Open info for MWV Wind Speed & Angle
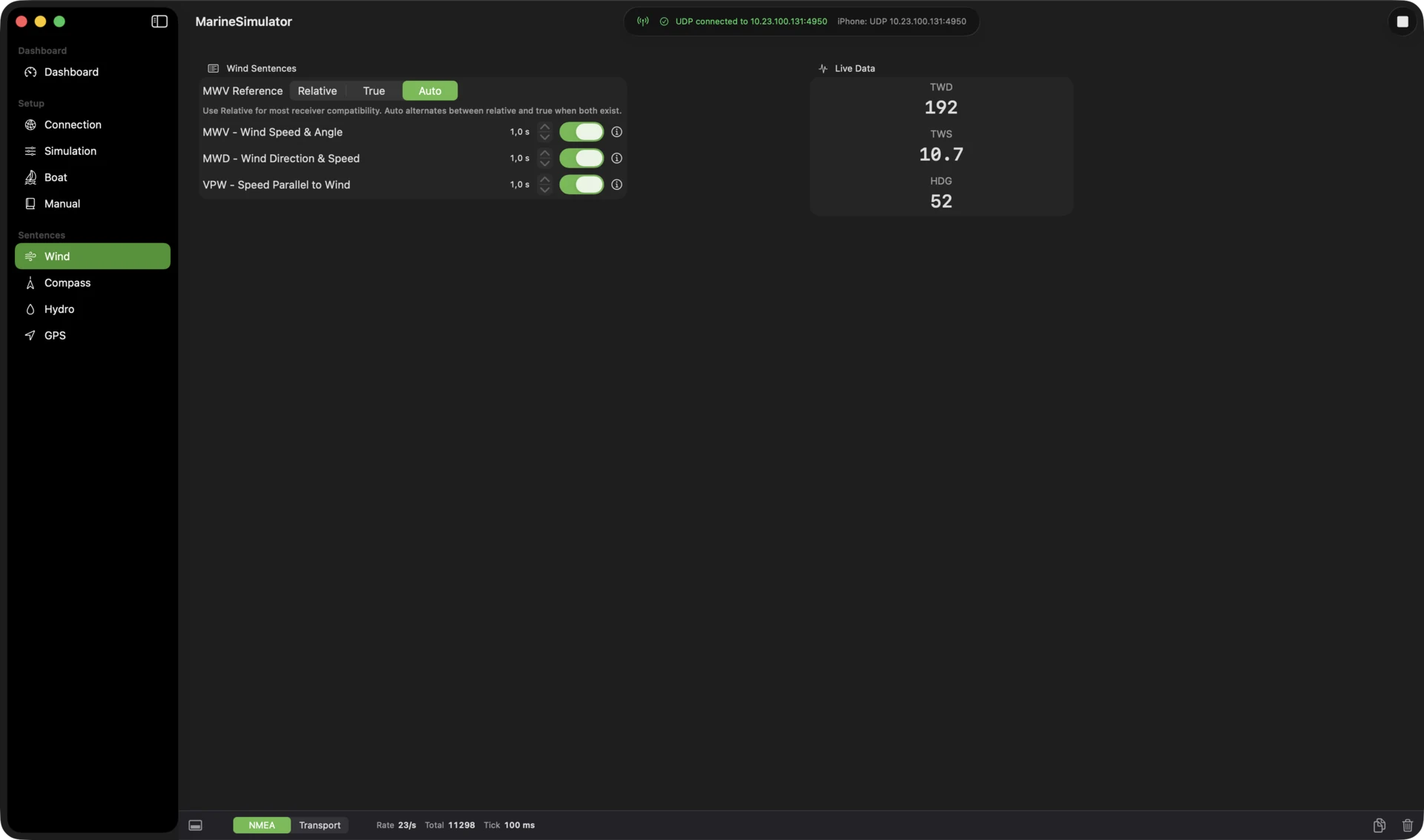The image size is (1424, 840). tap(616, 132)
